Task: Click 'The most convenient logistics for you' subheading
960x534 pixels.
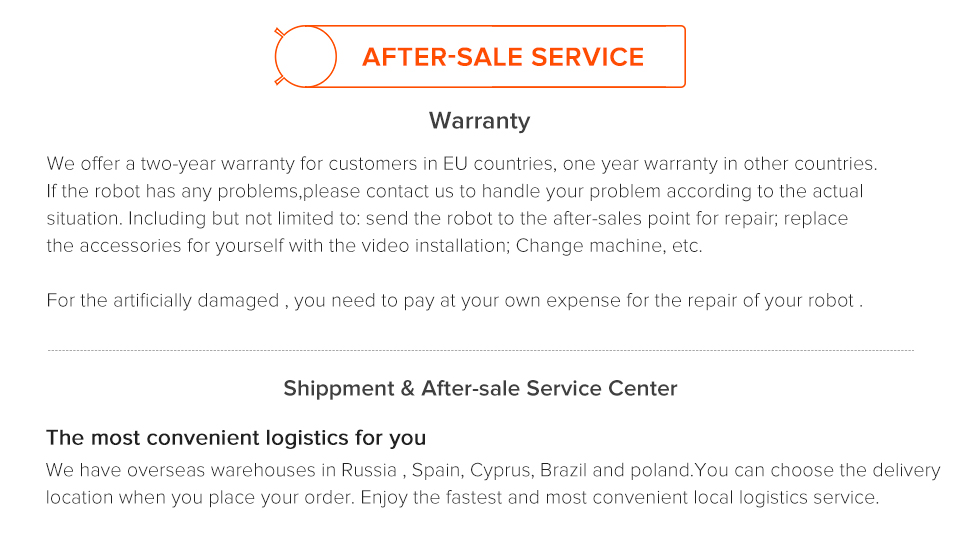Action: pos(236,438)
